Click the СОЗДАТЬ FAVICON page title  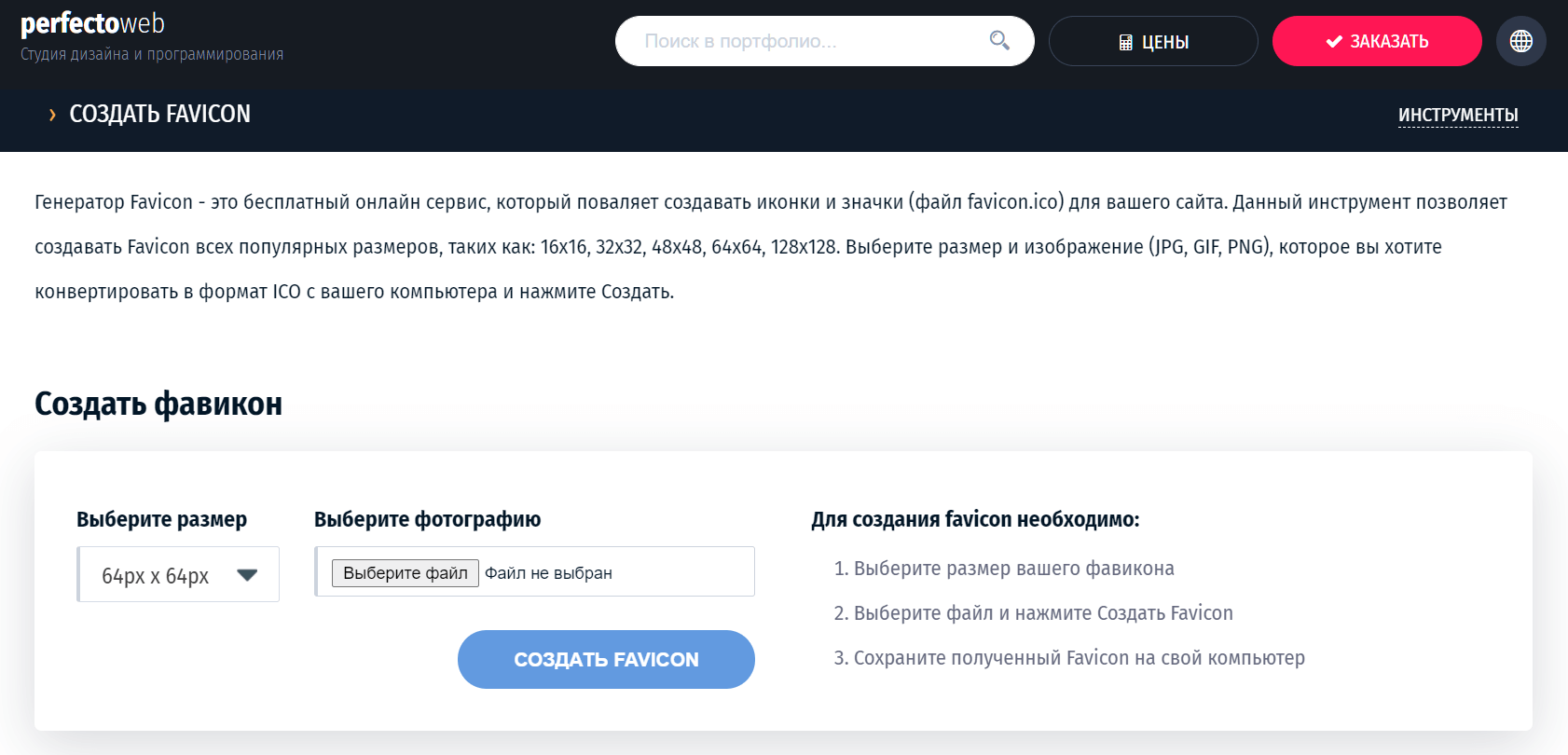[160, 114]
